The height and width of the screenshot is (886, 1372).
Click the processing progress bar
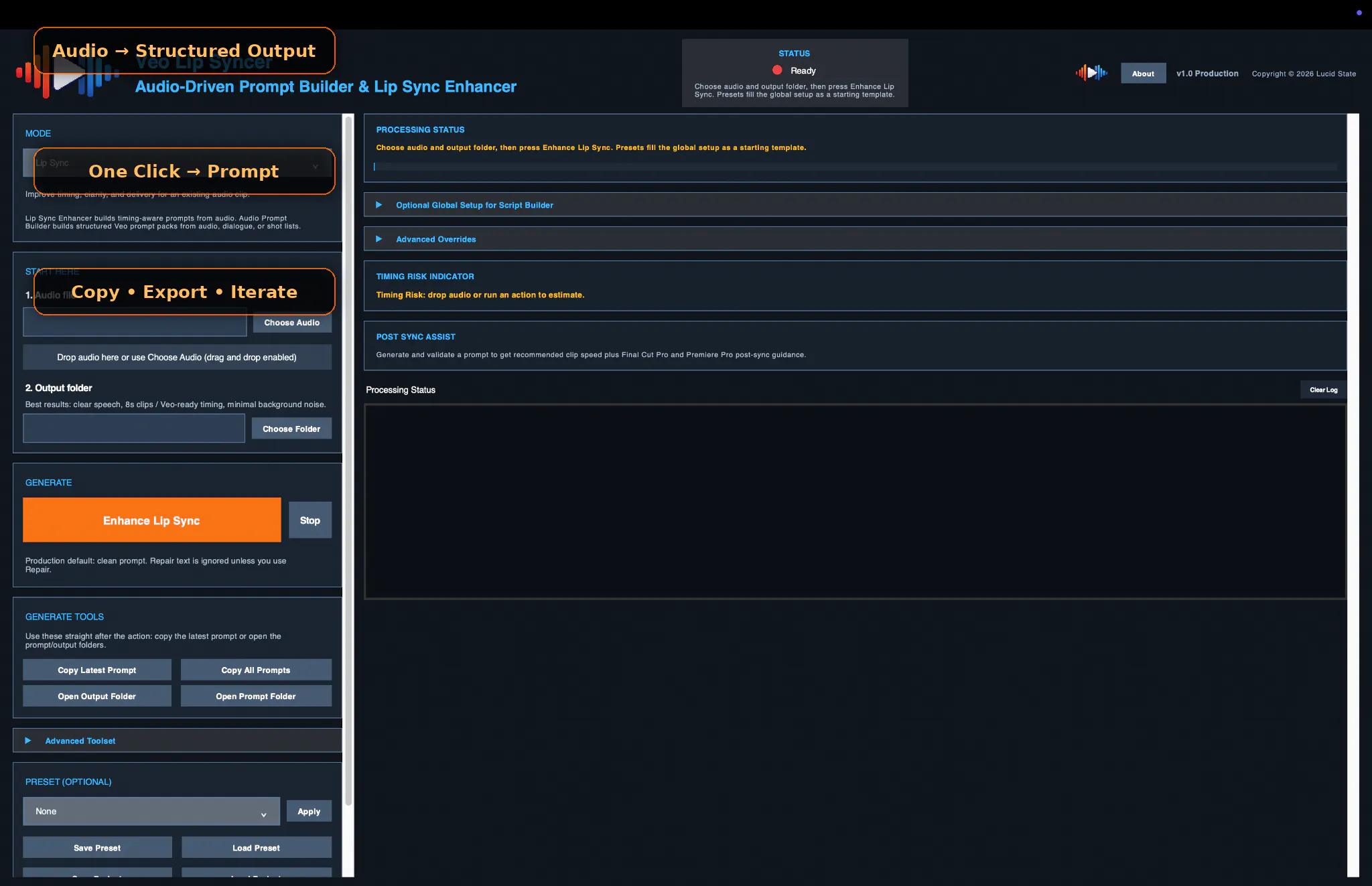point(855,166)
